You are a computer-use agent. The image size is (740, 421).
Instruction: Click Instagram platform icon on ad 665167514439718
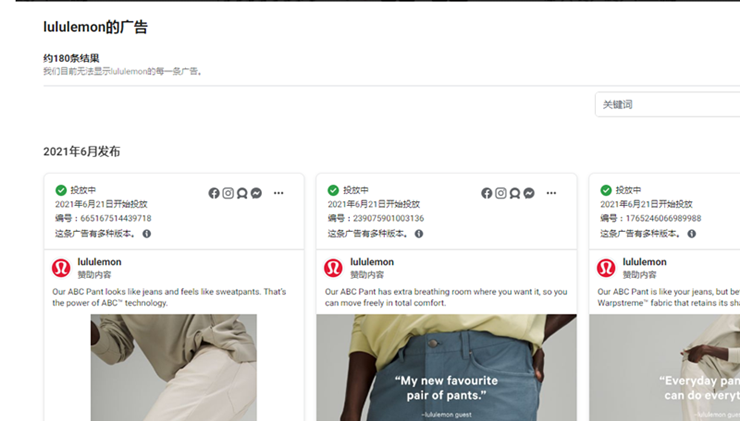pos(228,193)
